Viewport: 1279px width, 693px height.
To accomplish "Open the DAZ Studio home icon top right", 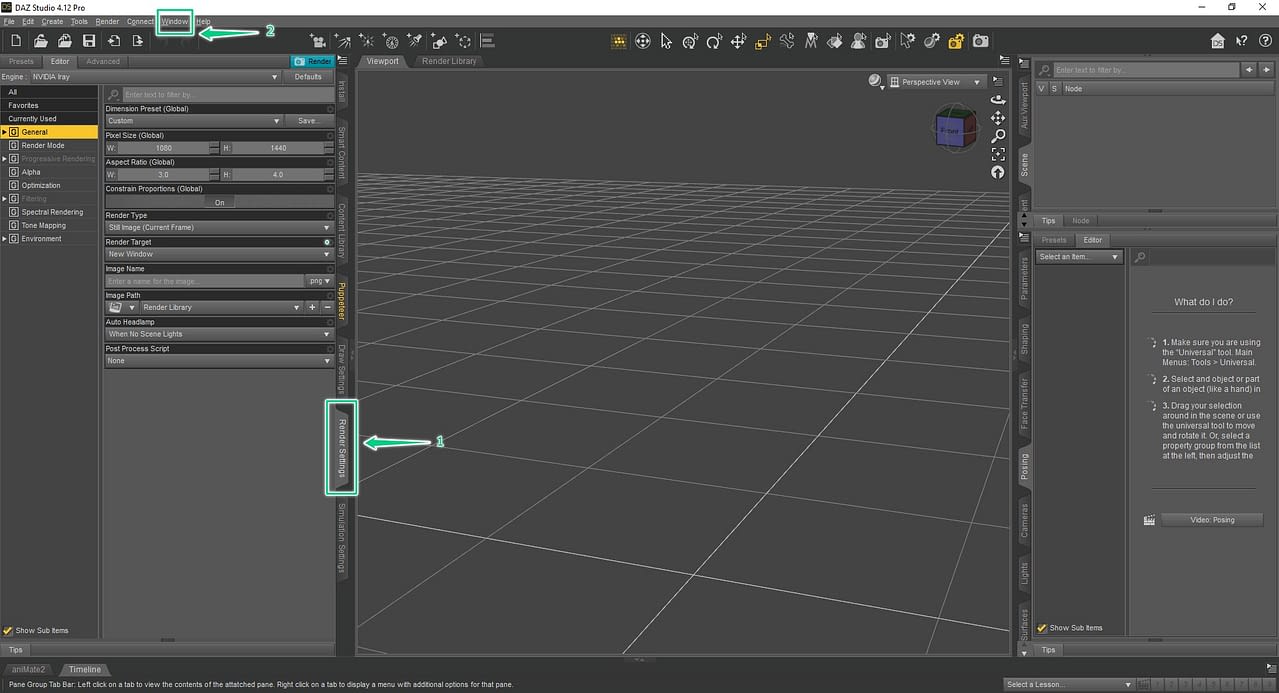I will click(1217, 41).
